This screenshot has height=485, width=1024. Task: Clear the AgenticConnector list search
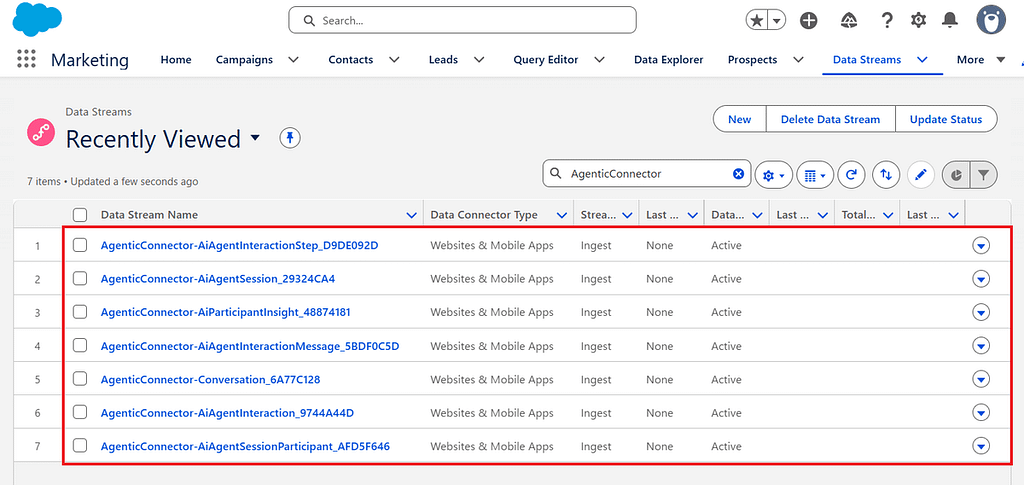(x=738, y=174)
